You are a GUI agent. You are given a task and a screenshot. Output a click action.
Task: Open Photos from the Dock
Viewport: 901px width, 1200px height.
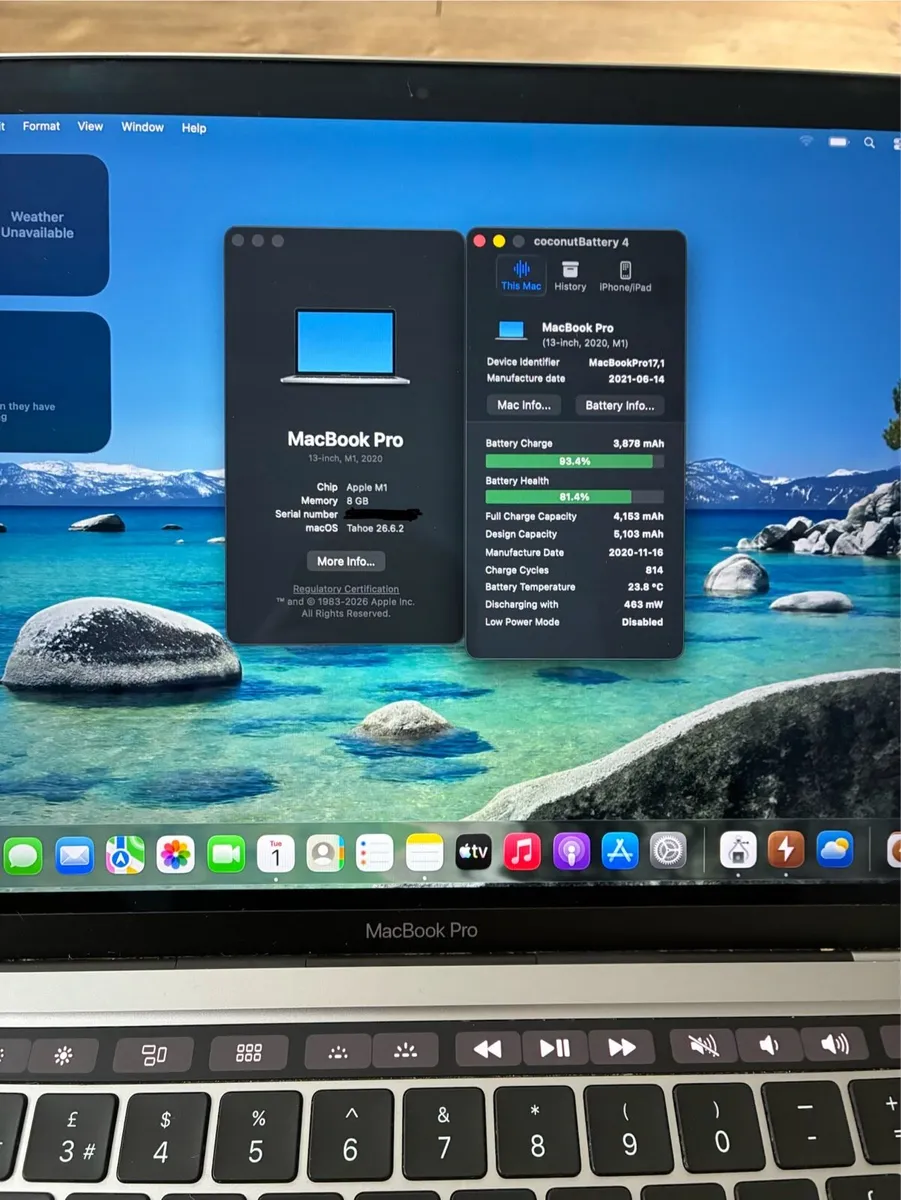coord(175,855)
